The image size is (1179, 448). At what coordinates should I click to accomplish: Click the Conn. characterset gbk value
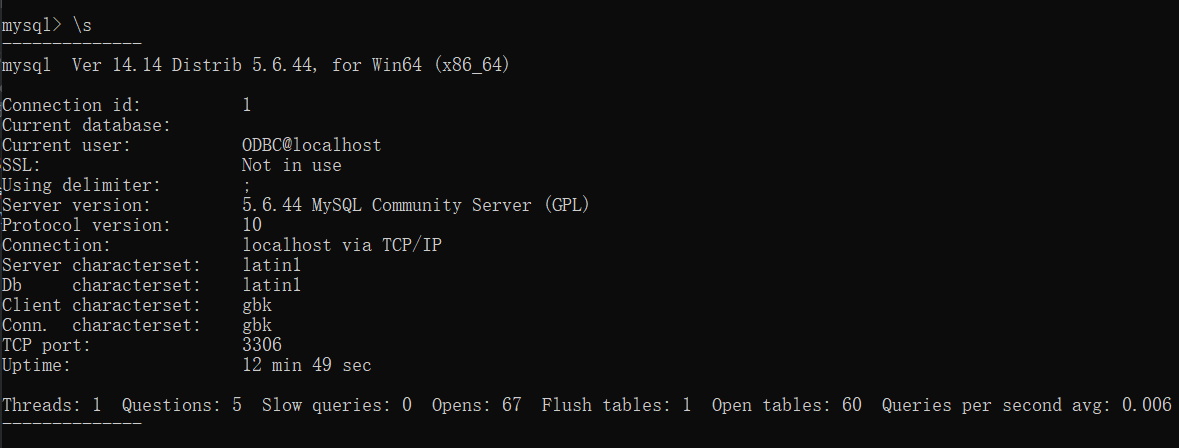257,325
